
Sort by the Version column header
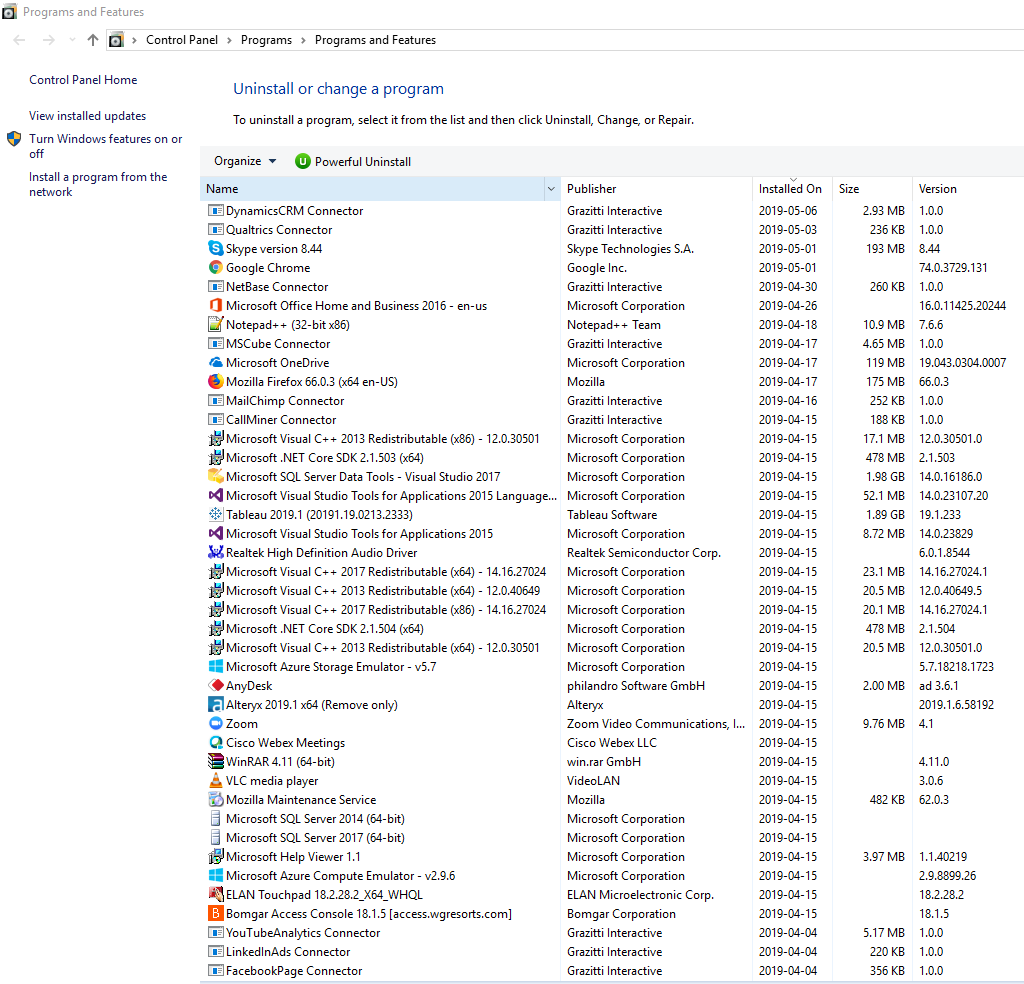(968, 189)
